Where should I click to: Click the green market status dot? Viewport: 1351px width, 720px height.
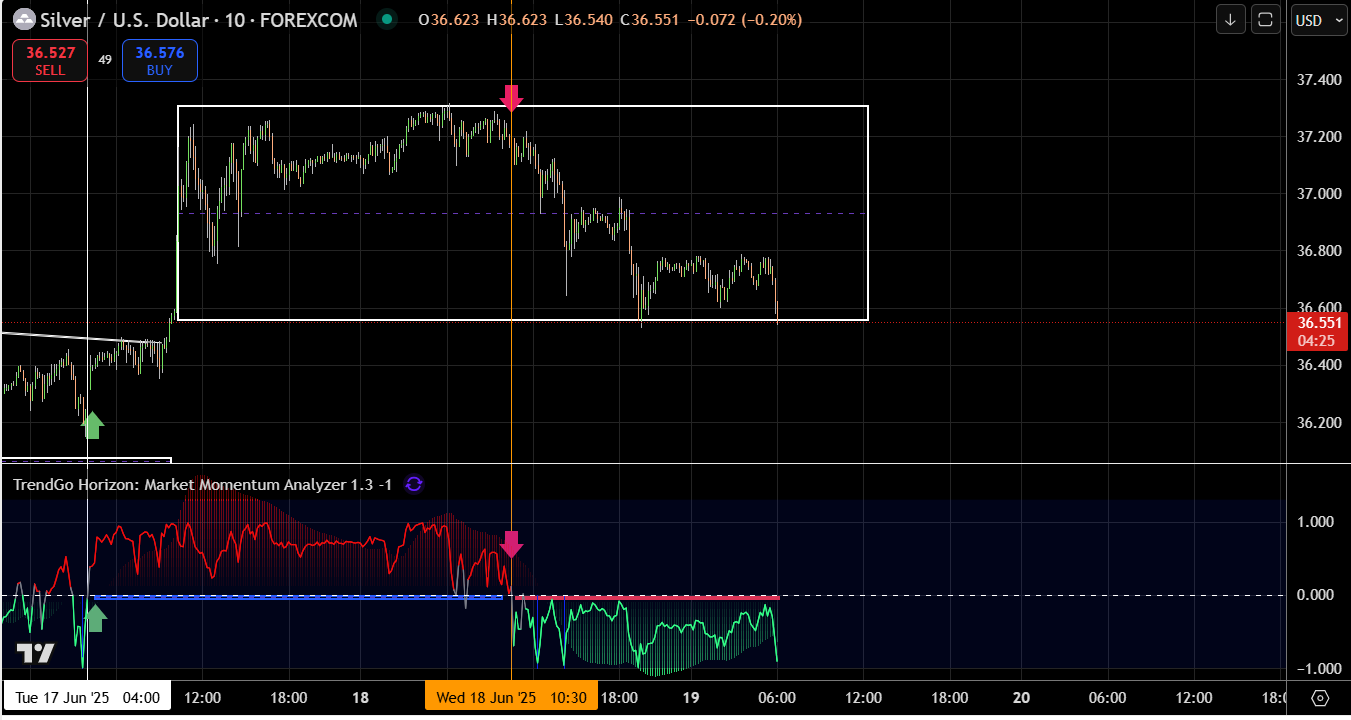point(386,19)
